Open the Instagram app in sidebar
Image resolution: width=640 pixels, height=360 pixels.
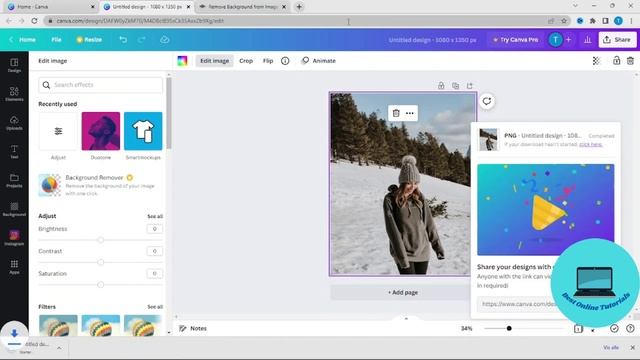[x=14, y=238]
